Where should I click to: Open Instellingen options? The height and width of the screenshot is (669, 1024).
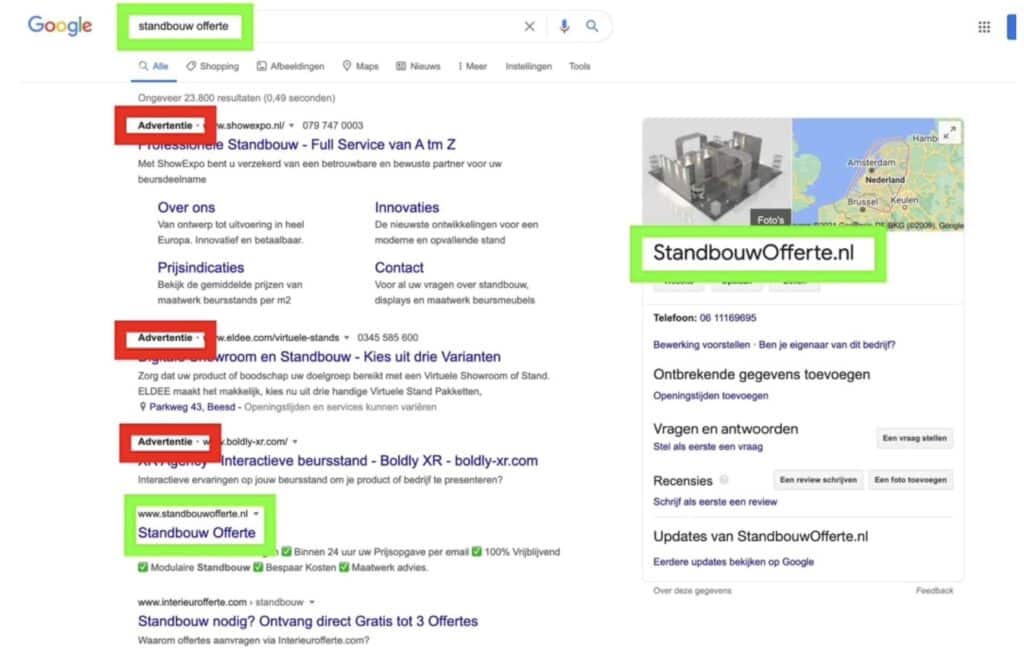(528, 66)
